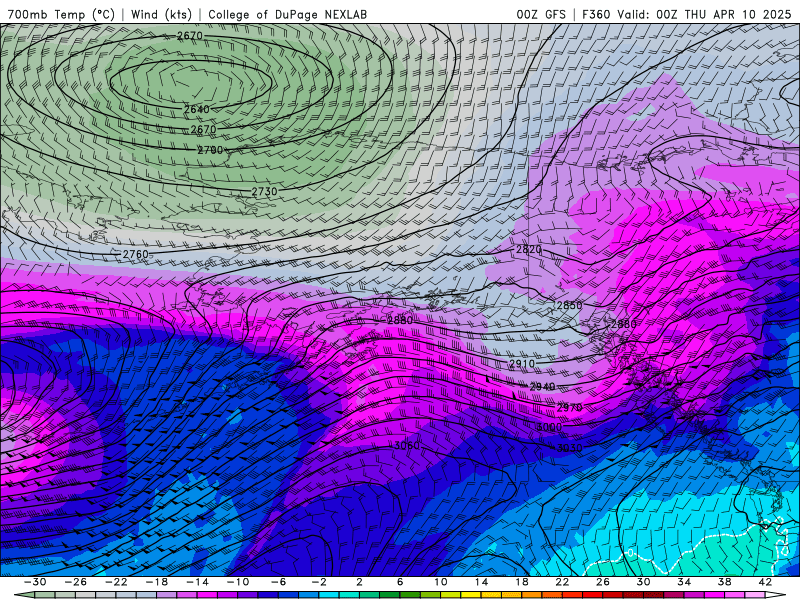The width and height of the screenshot is (800, 600).
Task: Select the 30 colorbar tick label
Action: (643, 582)
